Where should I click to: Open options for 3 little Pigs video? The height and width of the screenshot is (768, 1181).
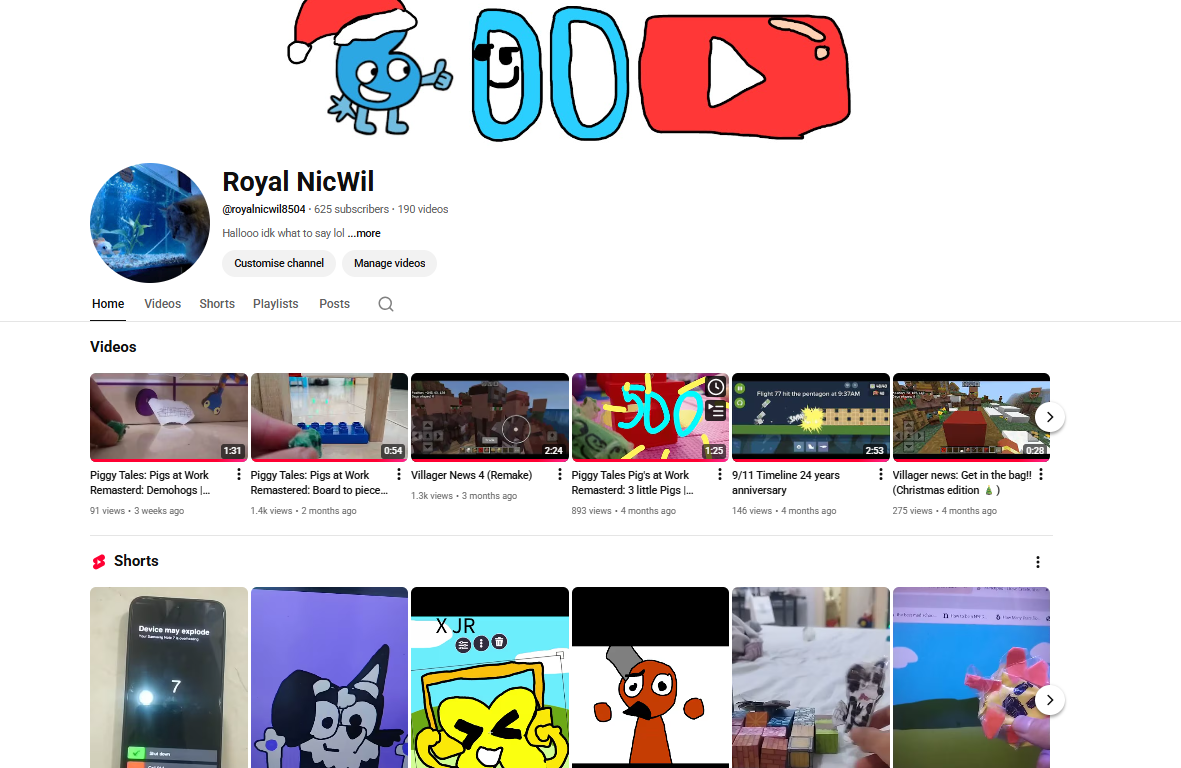point(720,474)
